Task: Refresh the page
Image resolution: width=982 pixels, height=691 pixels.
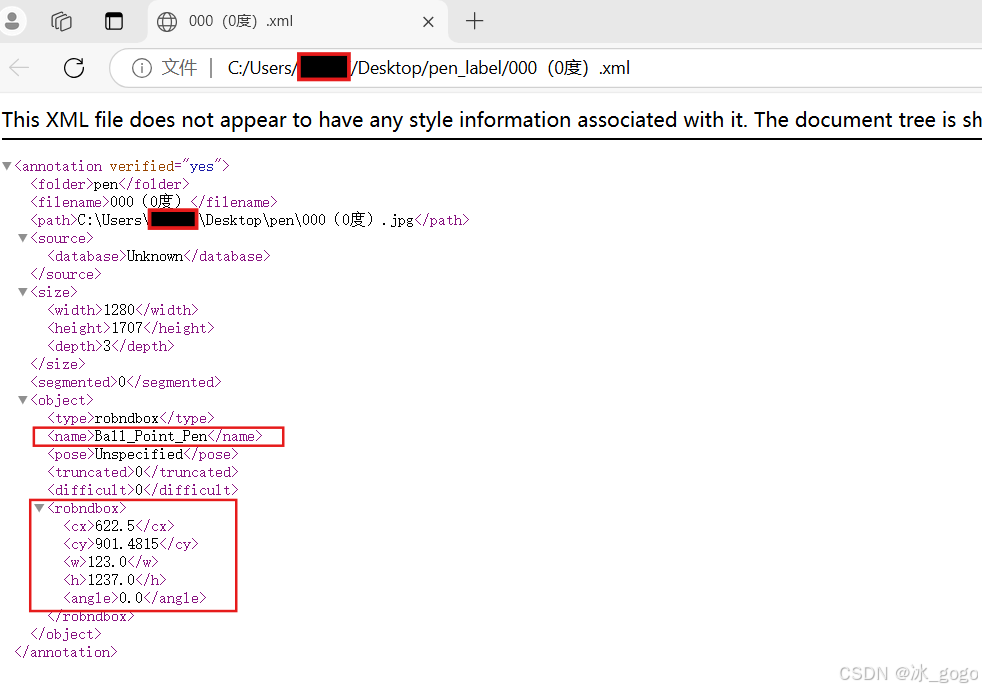Action: [74, 68]
